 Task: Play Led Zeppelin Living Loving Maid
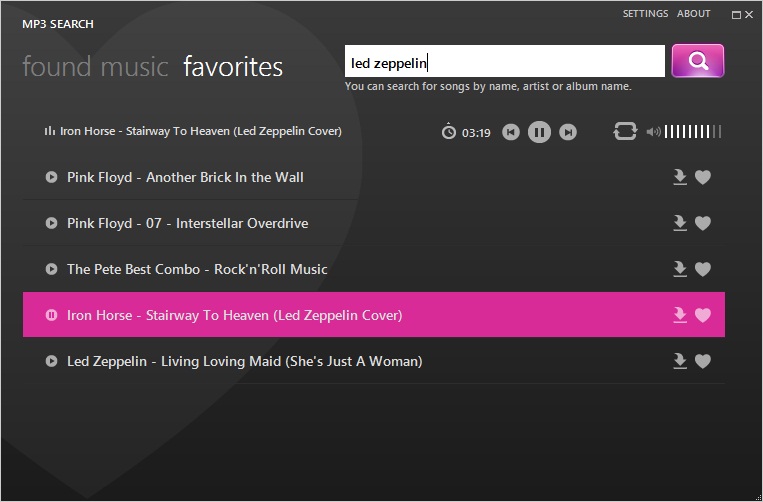coord(51,362)
